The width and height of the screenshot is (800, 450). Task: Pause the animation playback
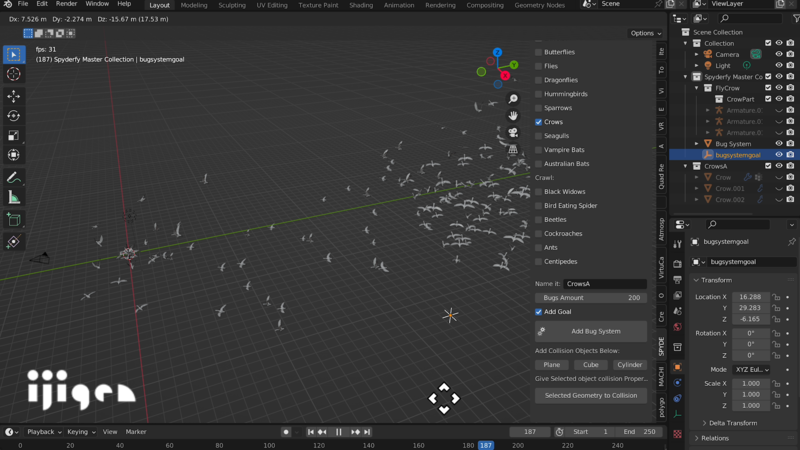(x=339, y=432)
